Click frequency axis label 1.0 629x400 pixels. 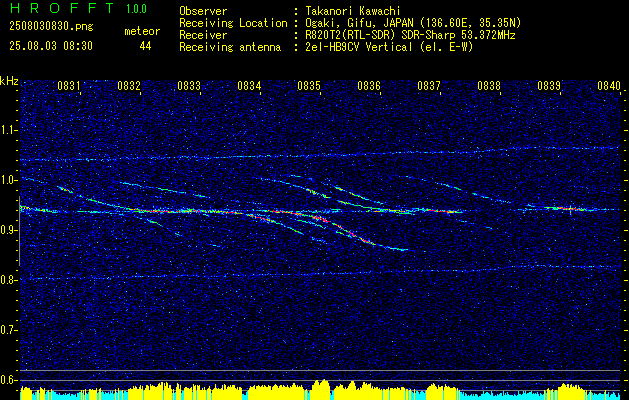[x=9, y=180]
